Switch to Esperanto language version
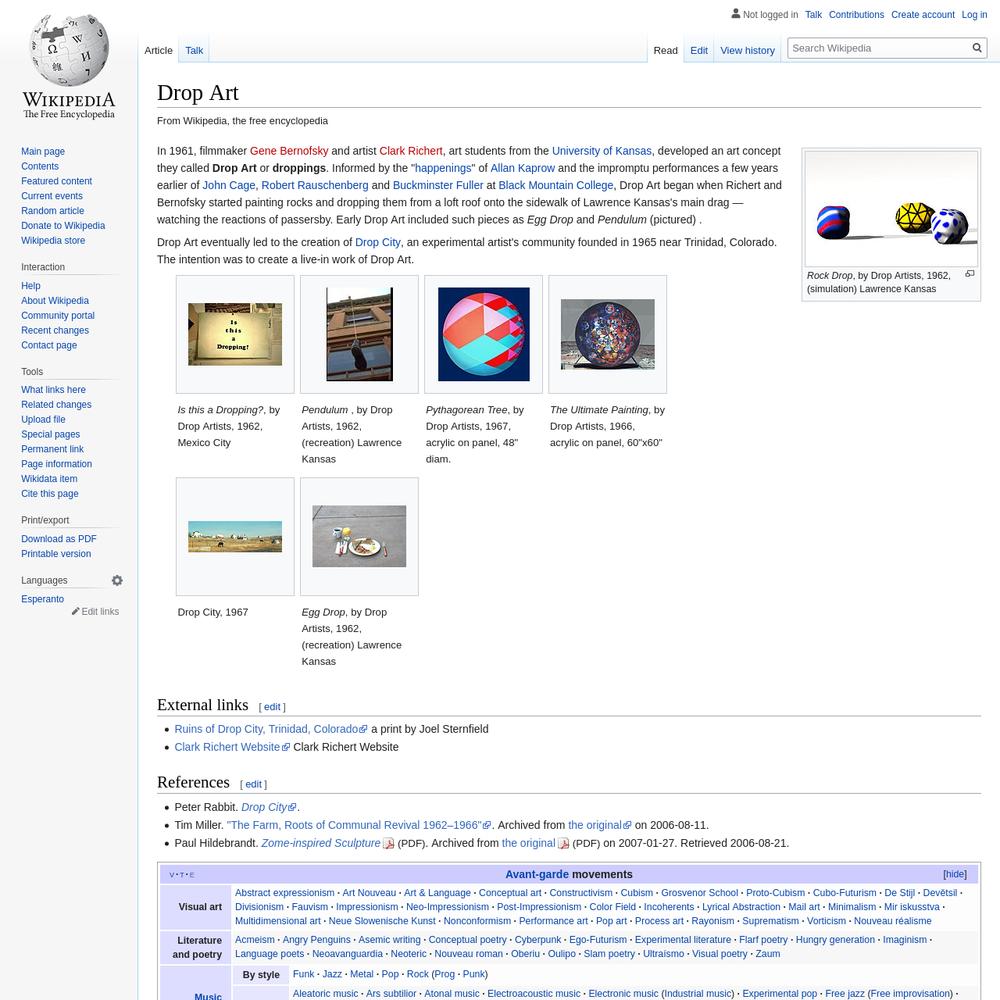Screen dimensions: 1000x1000 [x=42, y=599]
